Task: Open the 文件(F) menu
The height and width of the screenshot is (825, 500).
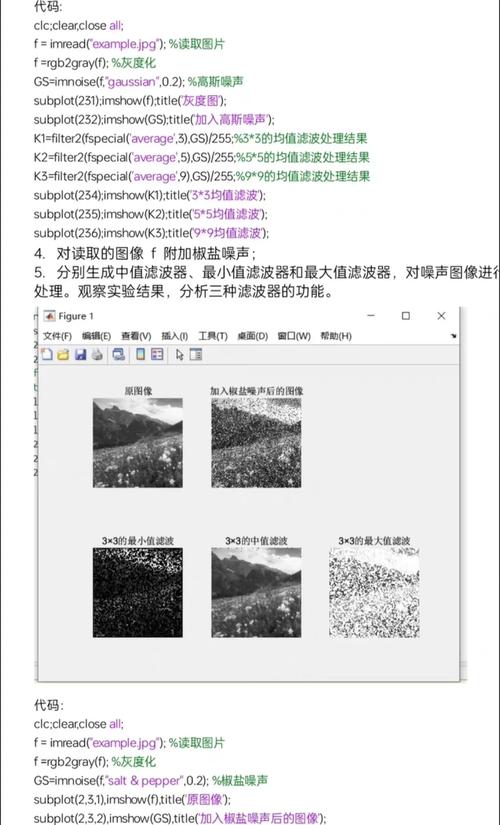Action: click(57, 336)
